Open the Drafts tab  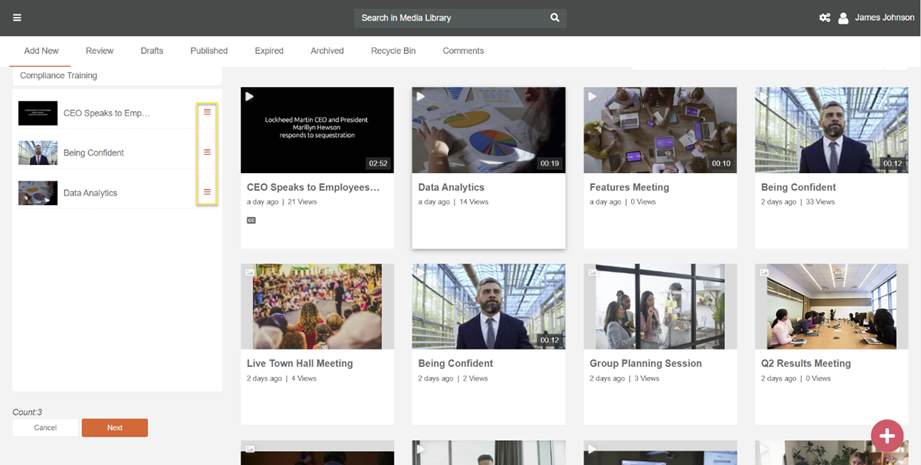(x=152, y=51)
